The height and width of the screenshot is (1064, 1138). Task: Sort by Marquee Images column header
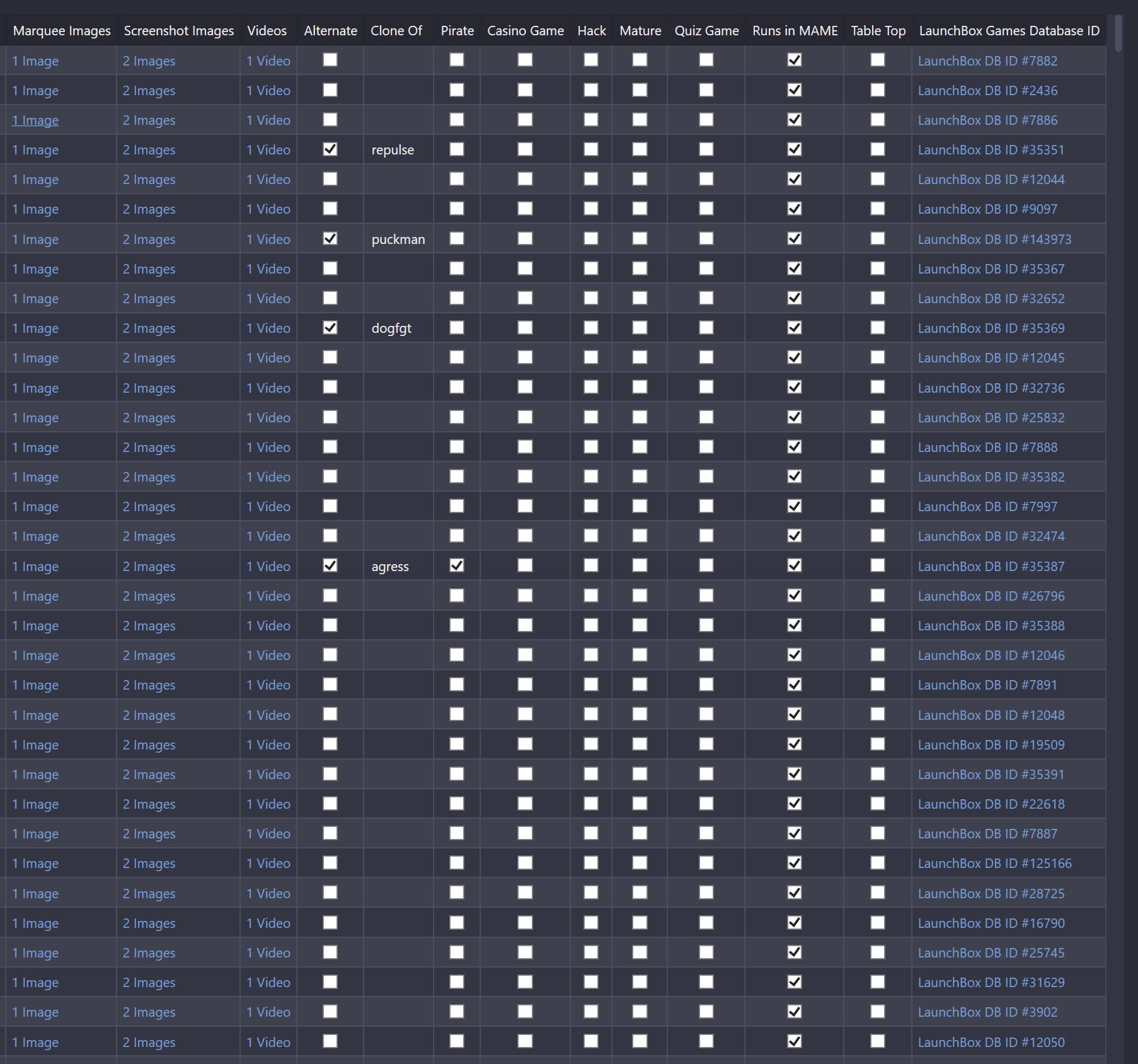click(62, 31)
